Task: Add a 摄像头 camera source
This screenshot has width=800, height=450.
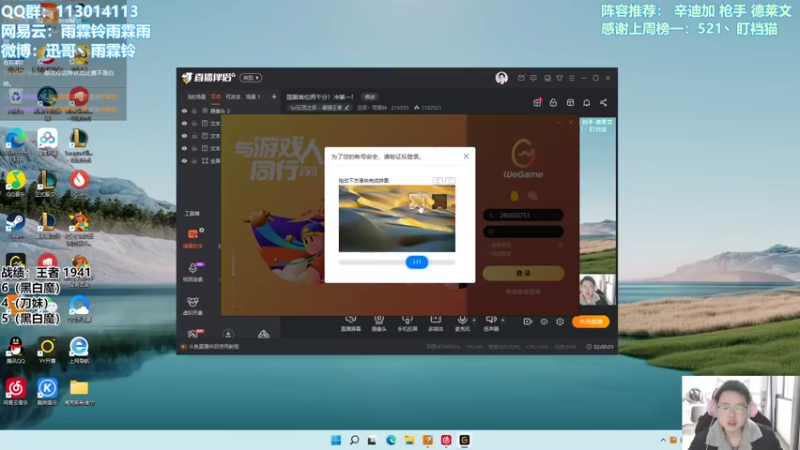Action: [x=379, y=323]
